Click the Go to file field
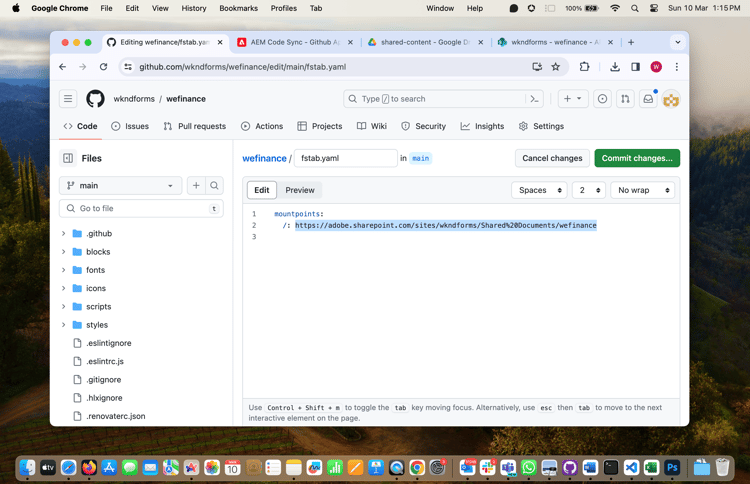Image resolution: width=750 pixels, height=484 pixels. (141, 209)
